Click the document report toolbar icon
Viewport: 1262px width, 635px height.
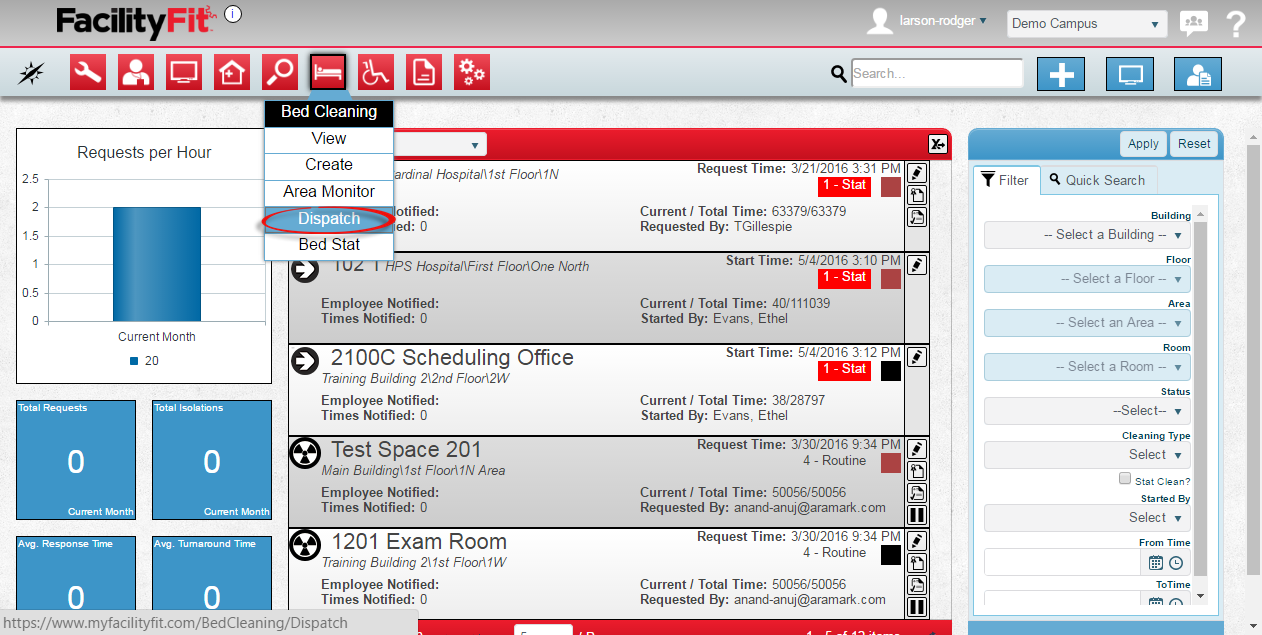424,72
